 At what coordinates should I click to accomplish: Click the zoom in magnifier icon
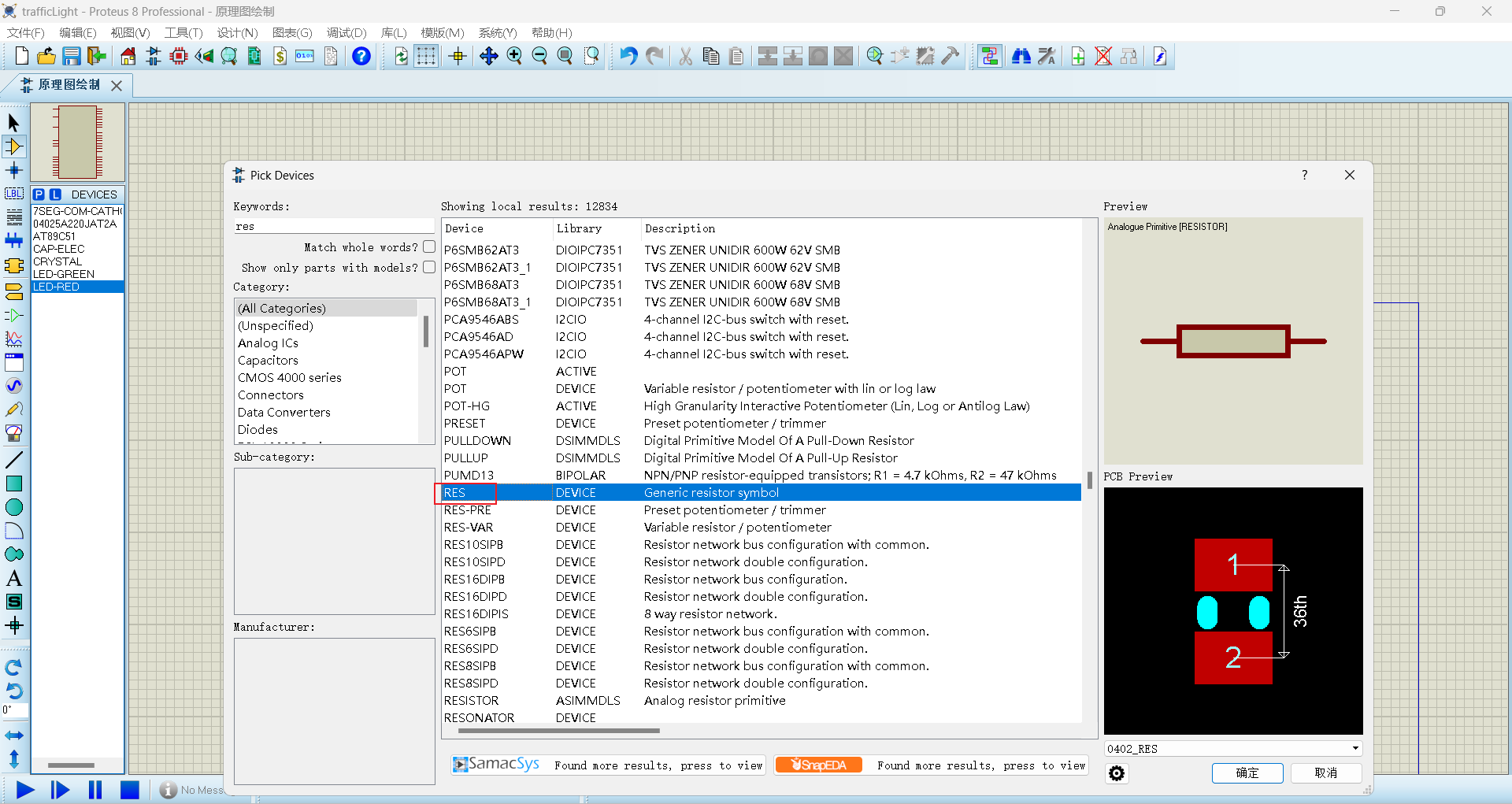[x=514, y=56]
